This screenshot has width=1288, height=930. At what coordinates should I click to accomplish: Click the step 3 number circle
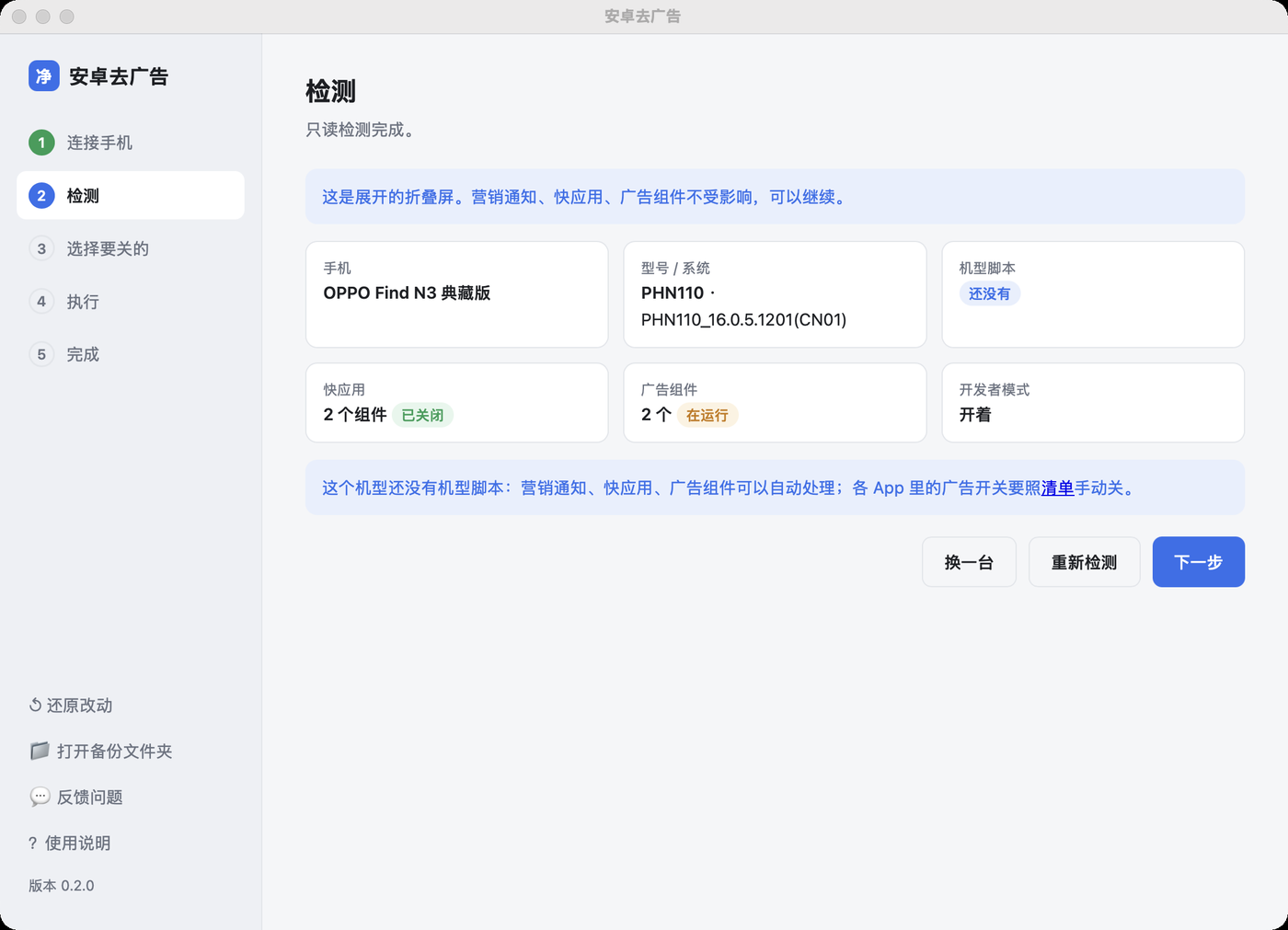point(41,248)
